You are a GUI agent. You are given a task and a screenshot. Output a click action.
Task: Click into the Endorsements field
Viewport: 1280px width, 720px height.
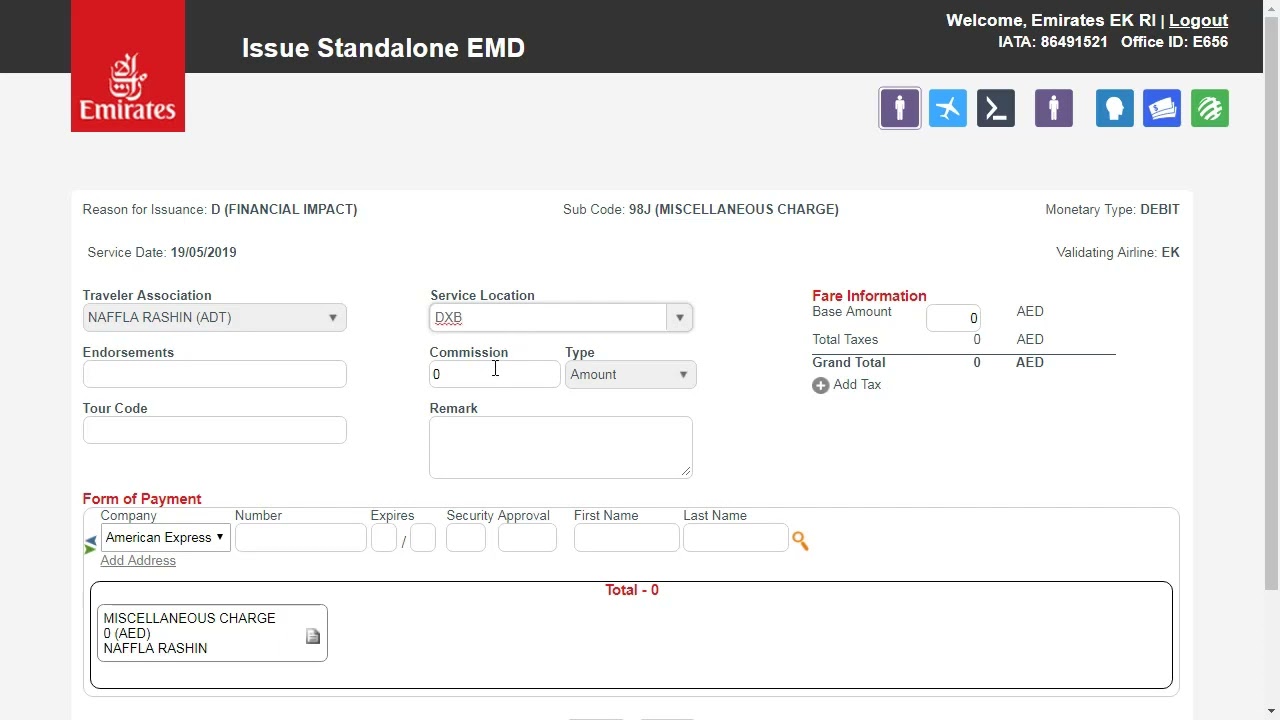pos(214,375)
